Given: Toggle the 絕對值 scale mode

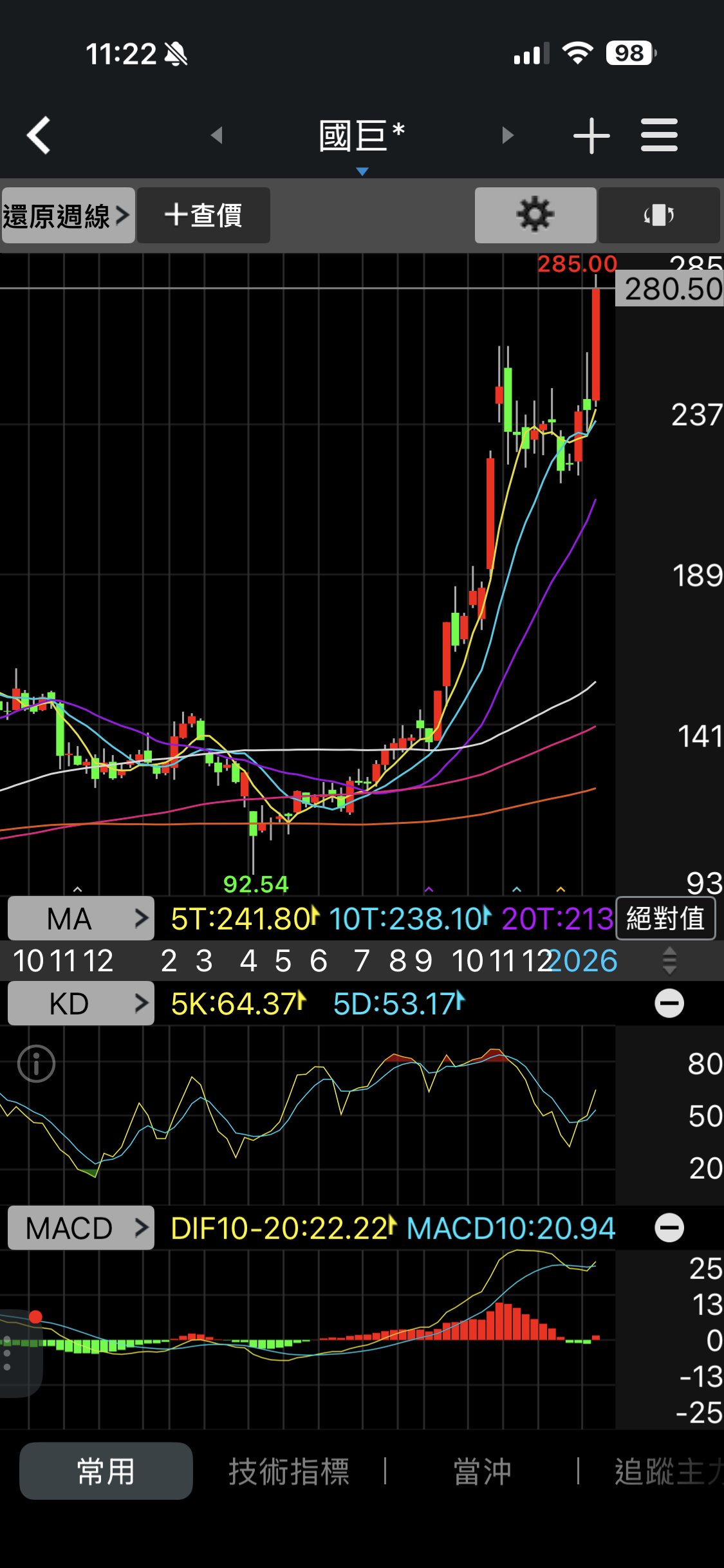Looking at the screenshot, I should tap(665, 918).
